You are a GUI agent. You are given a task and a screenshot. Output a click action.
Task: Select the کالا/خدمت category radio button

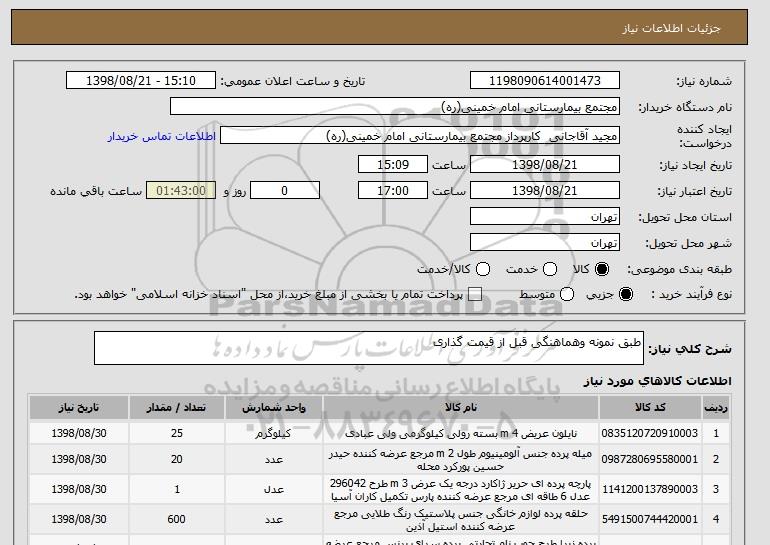[x=483, y=269]
